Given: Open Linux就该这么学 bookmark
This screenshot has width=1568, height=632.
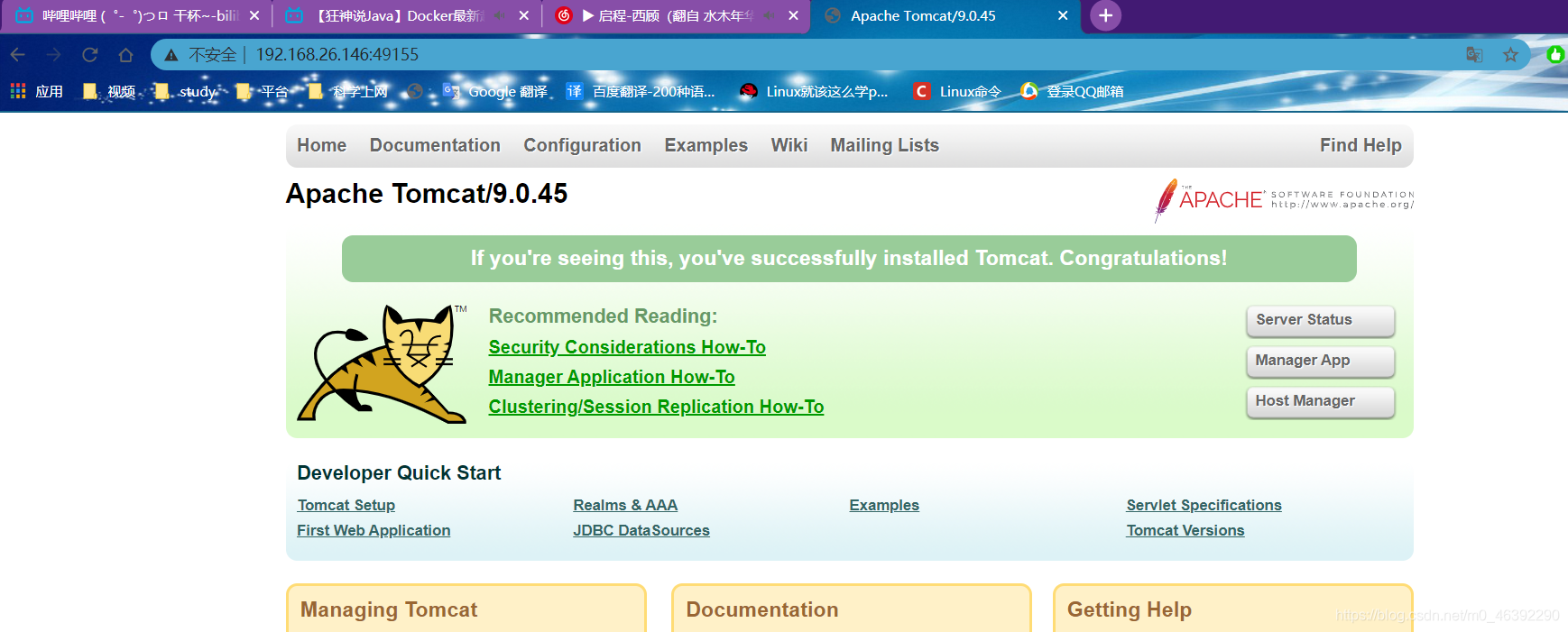Looking at the screenshot, I should pos(814,91).
